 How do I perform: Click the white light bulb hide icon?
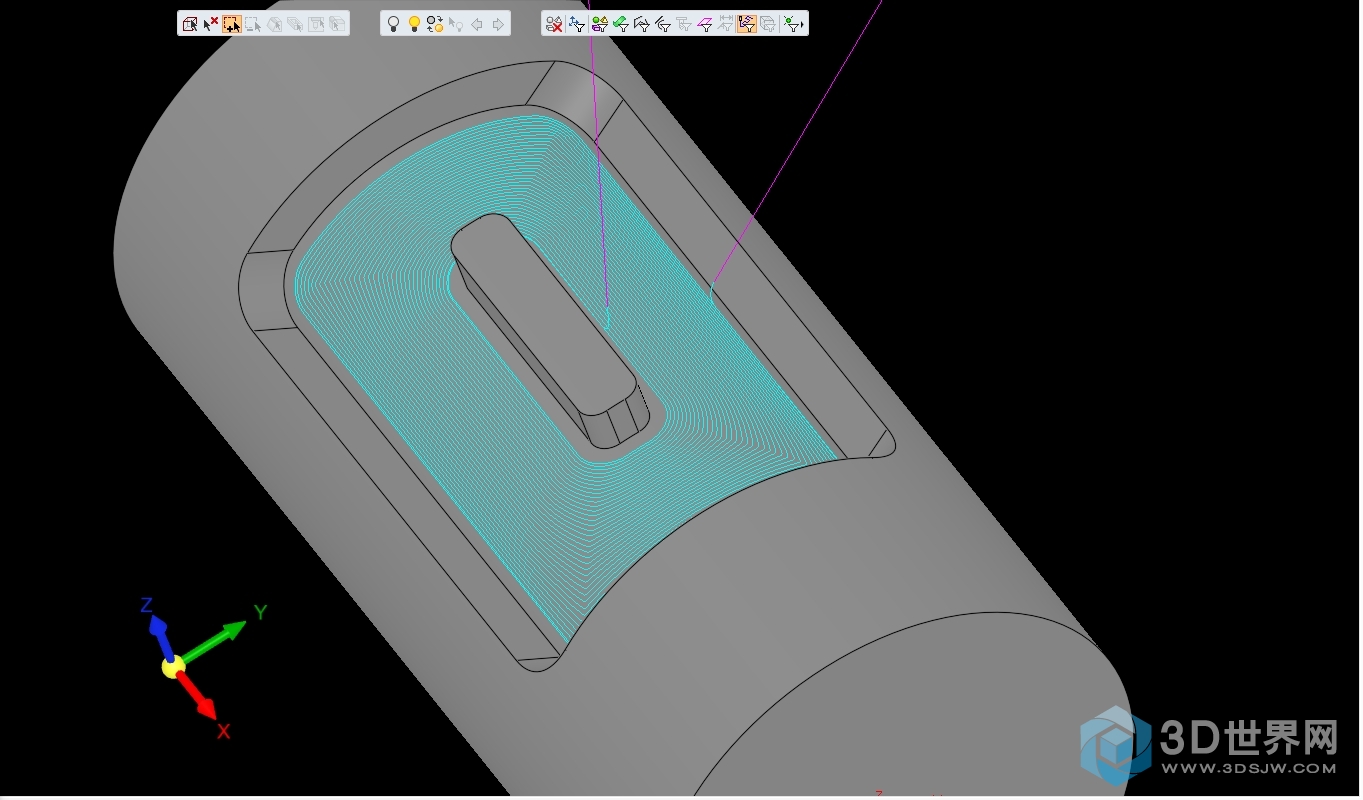[393, 24]
